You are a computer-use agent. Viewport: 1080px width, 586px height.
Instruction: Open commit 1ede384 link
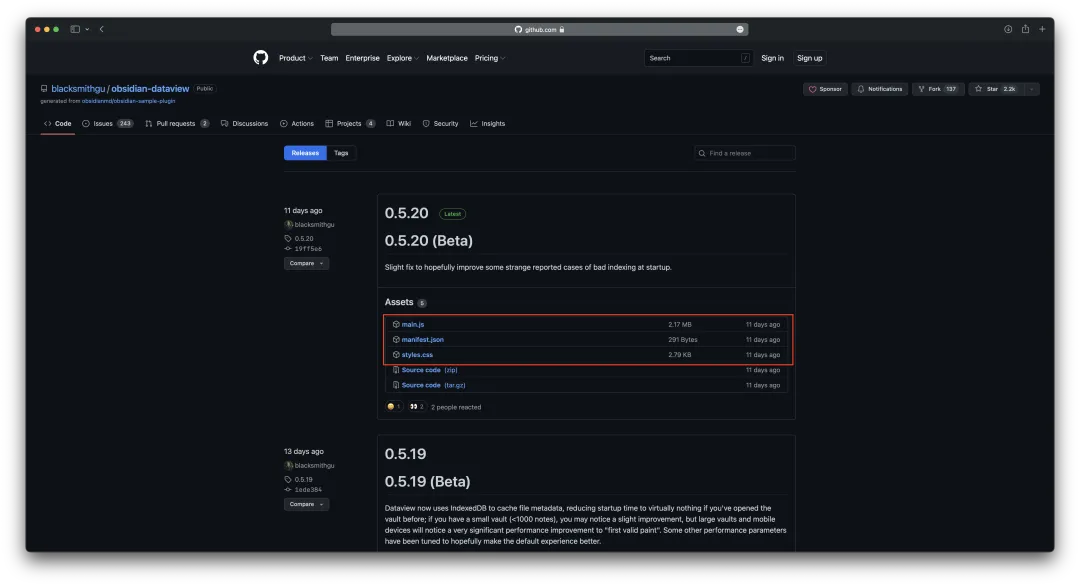coord(308,490)
